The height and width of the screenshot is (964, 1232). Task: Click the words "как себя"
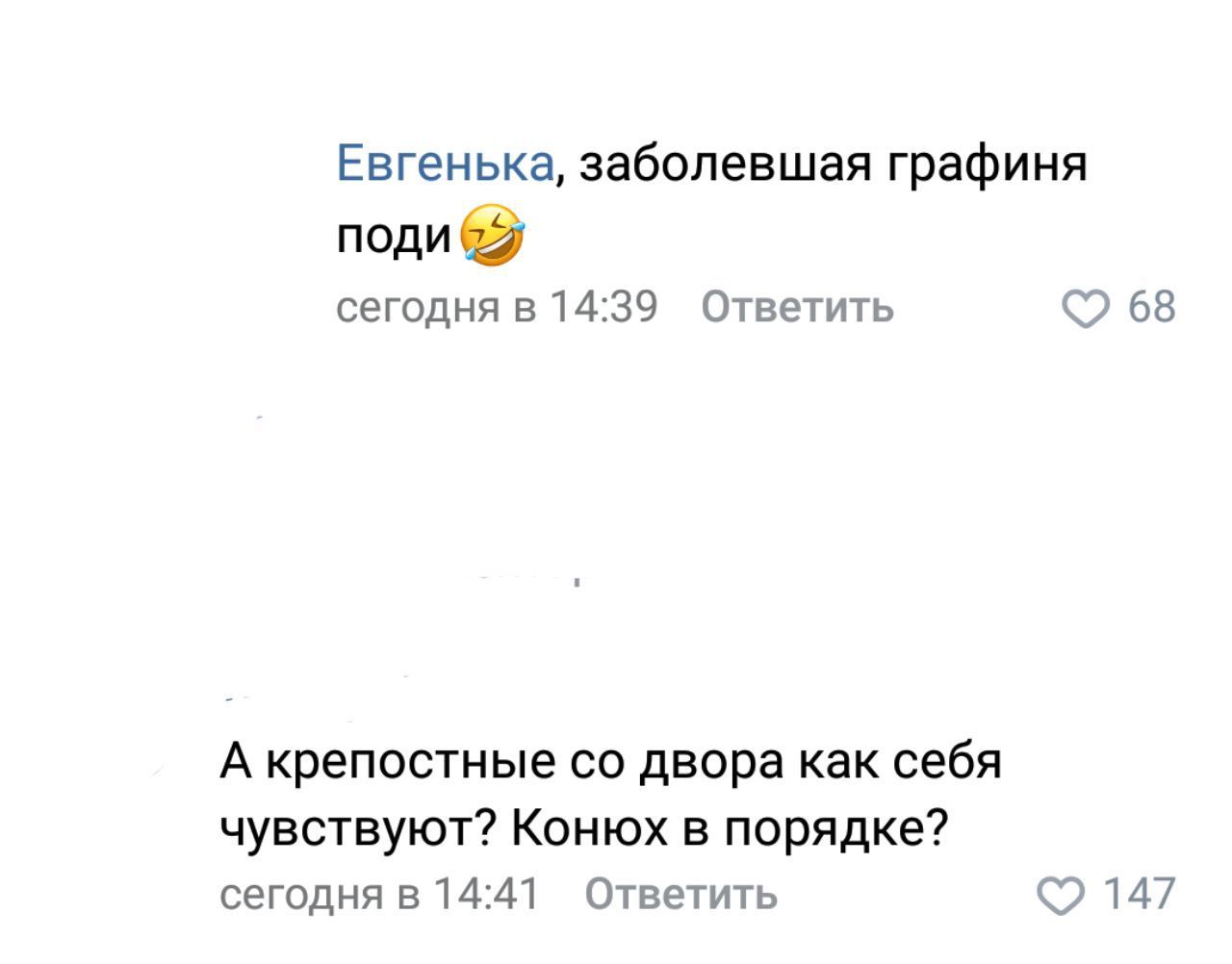tap(901, 764)
